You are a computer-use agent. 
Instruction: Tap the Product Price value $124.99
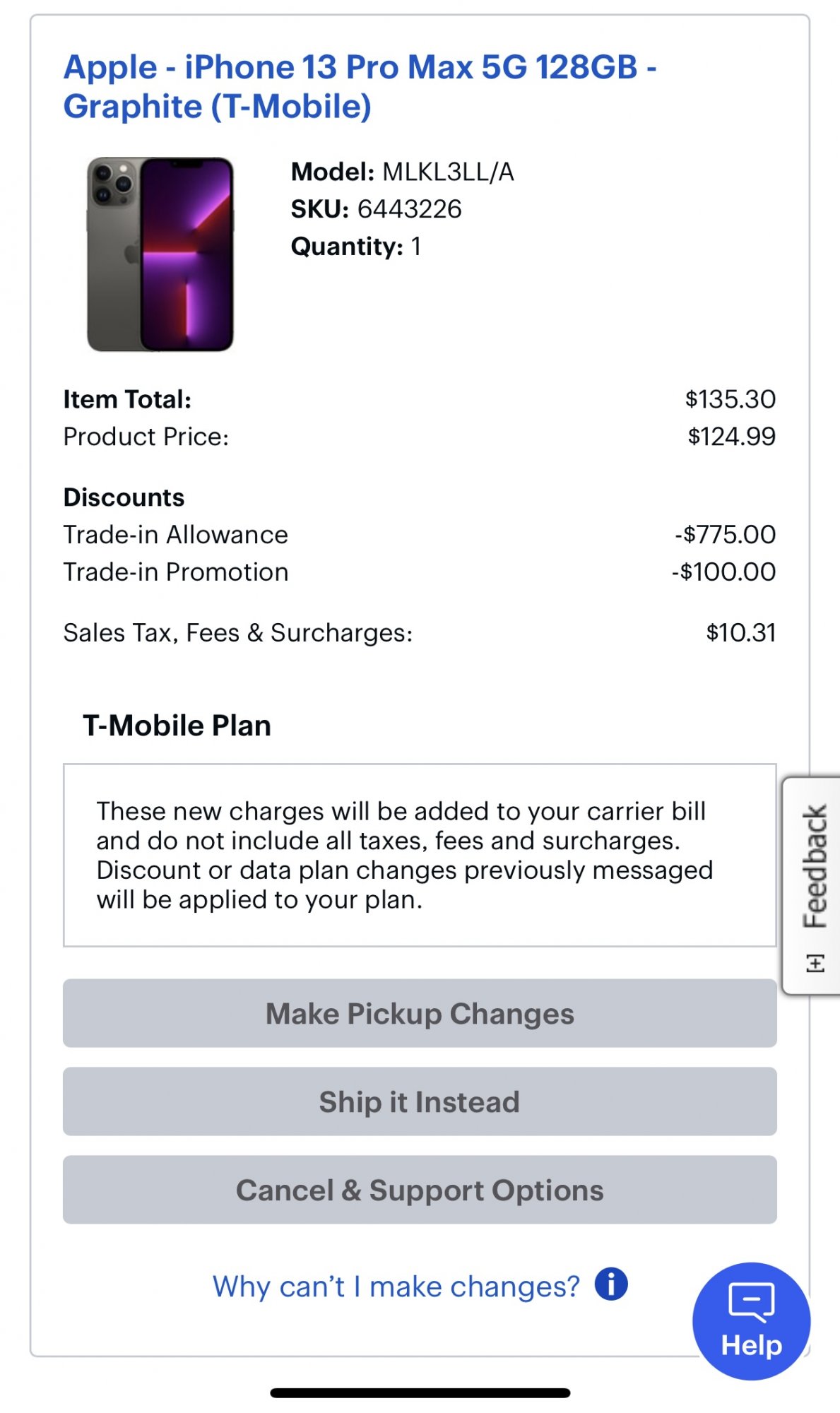[731, 437]
